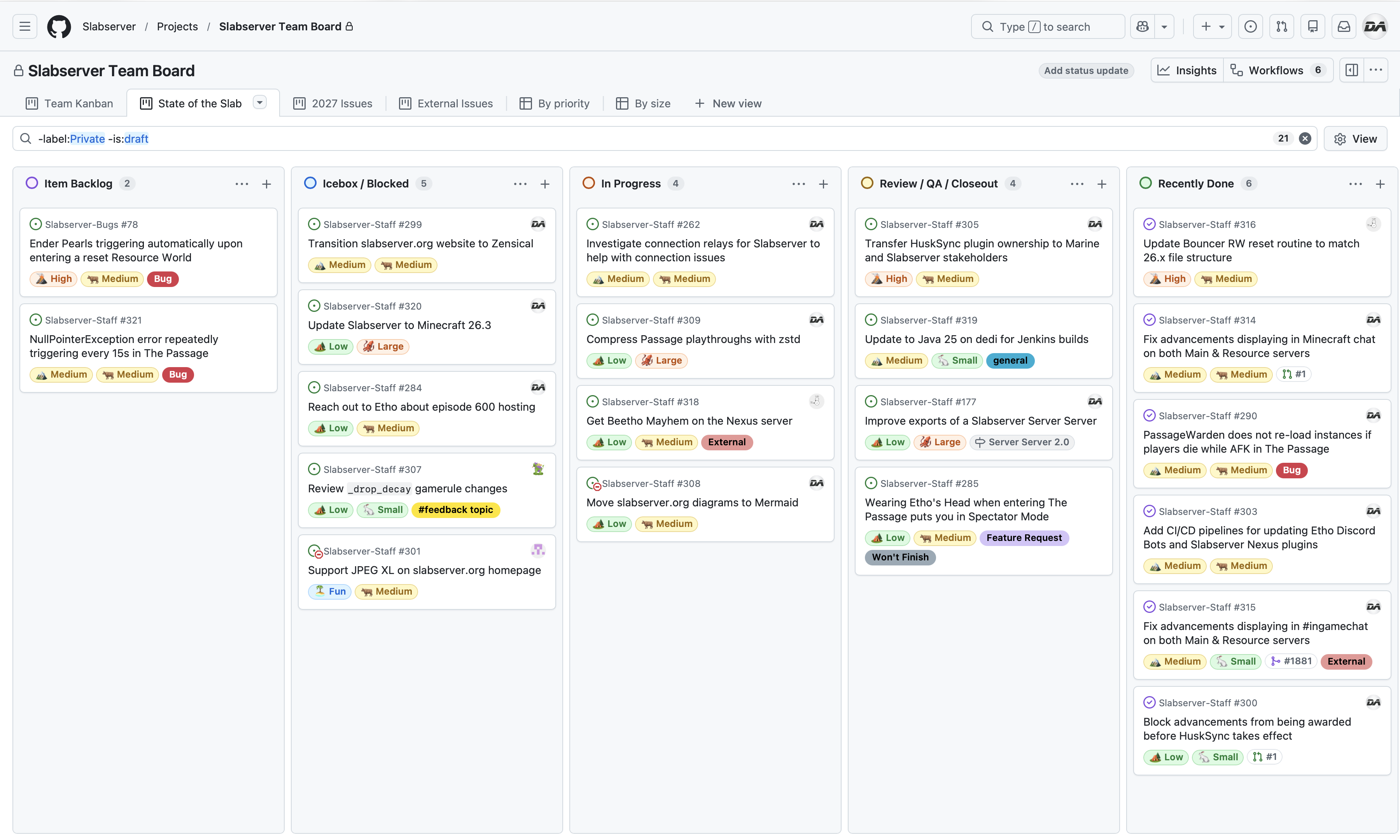Screen dimensions: 1400x840
Task: Open Review / QA / Closeout column options menu
Action: pyautogui.click(x=1077, y=184)
